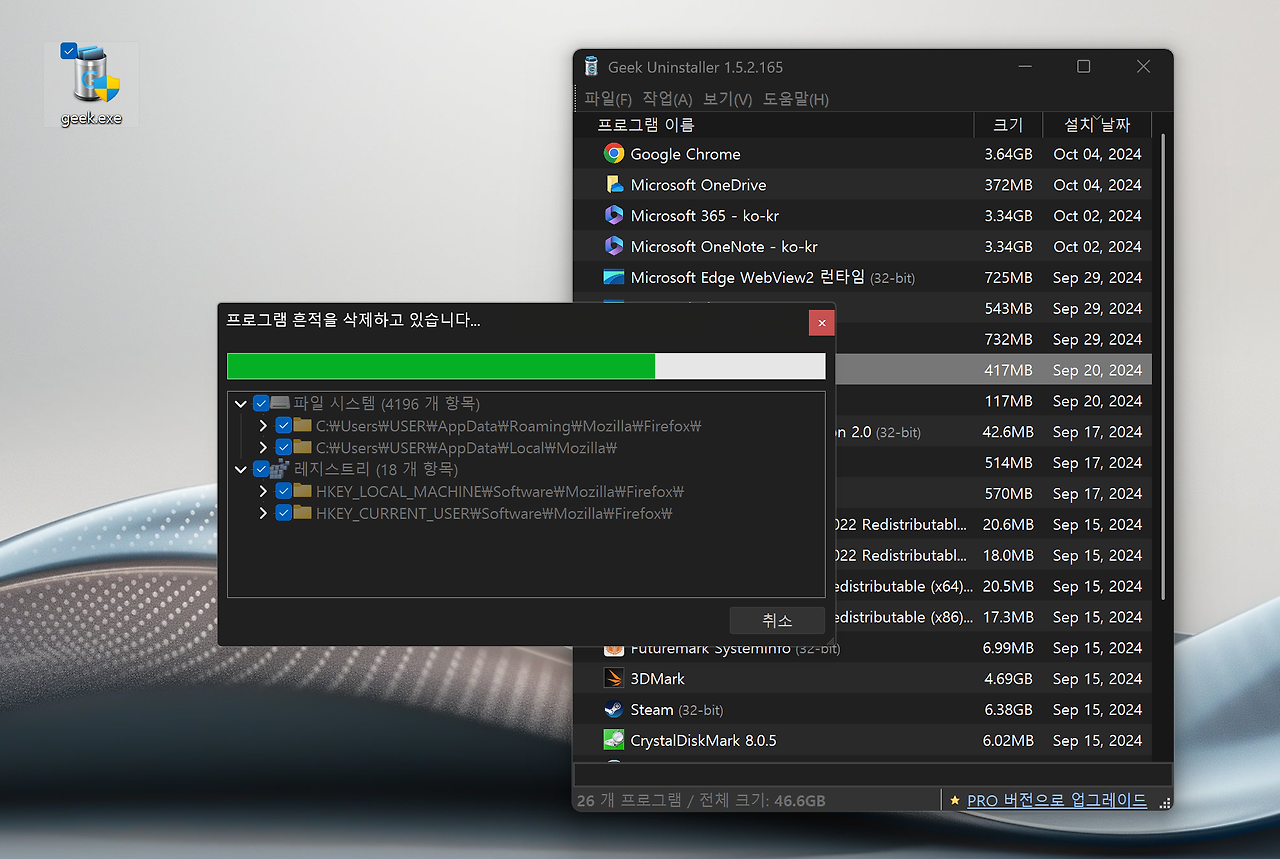
Task: Open the 보기(V) menu
Action: pos(727,99)
